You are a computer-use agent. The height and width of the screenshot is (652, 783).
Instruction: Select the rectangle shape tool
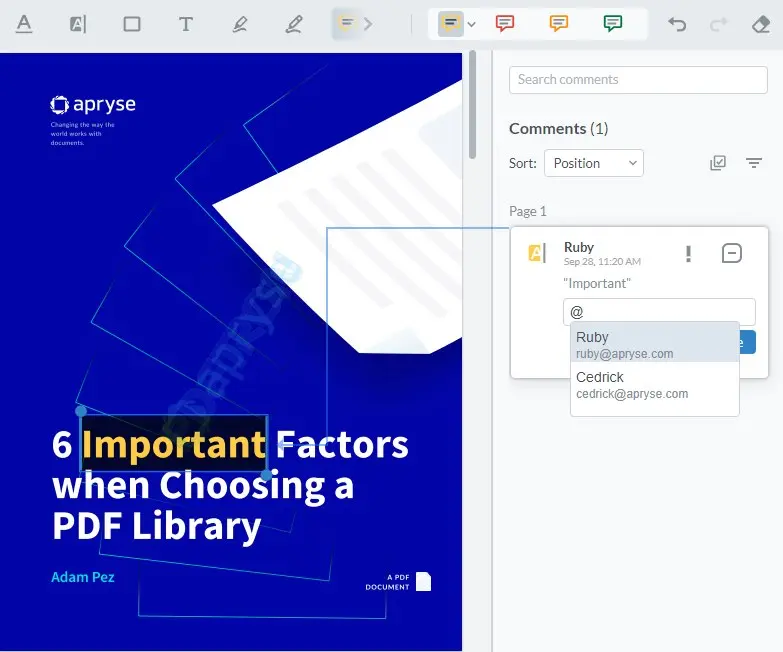click(x=132, y=23)
